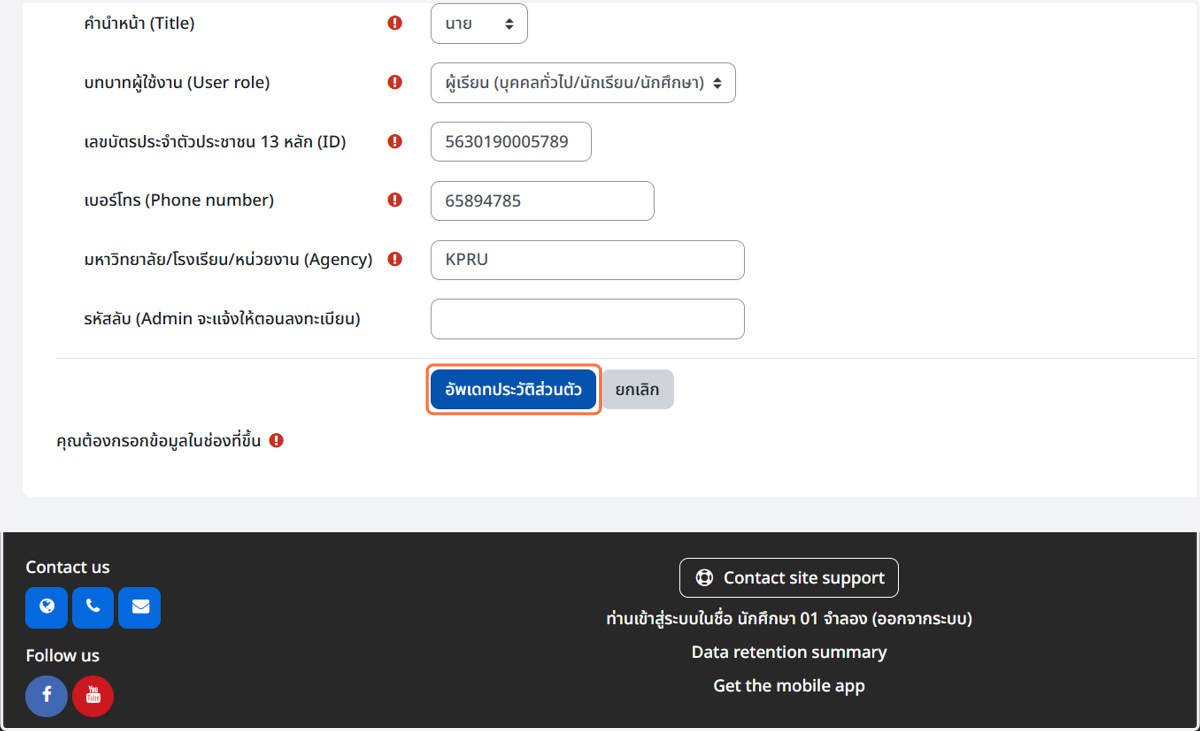Click the Agency field containing KPRU
1200x731 pixels.
pyautogui.click(x=587, y=259)
